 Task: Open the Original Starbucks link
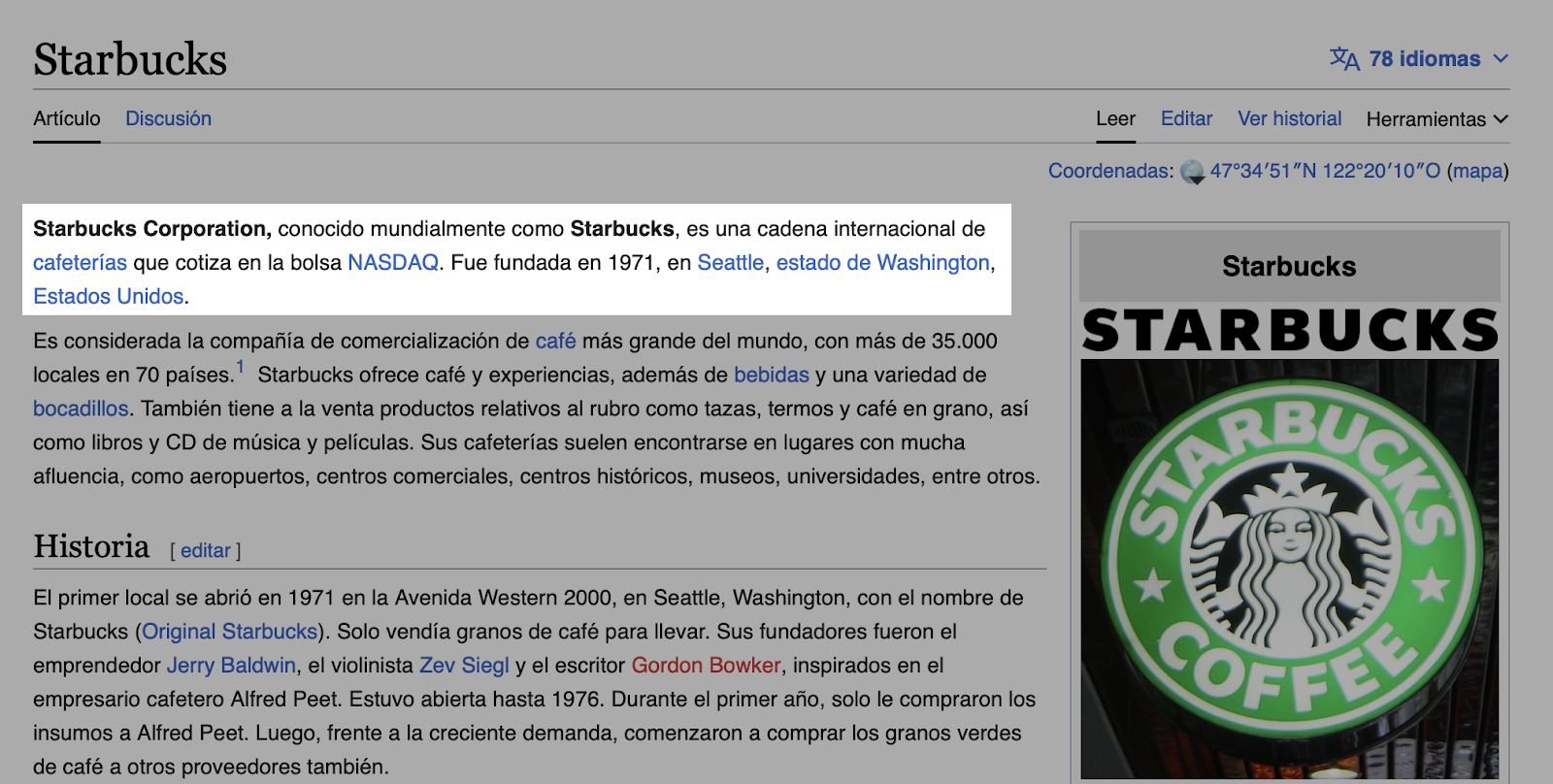[x=230, y=632]
